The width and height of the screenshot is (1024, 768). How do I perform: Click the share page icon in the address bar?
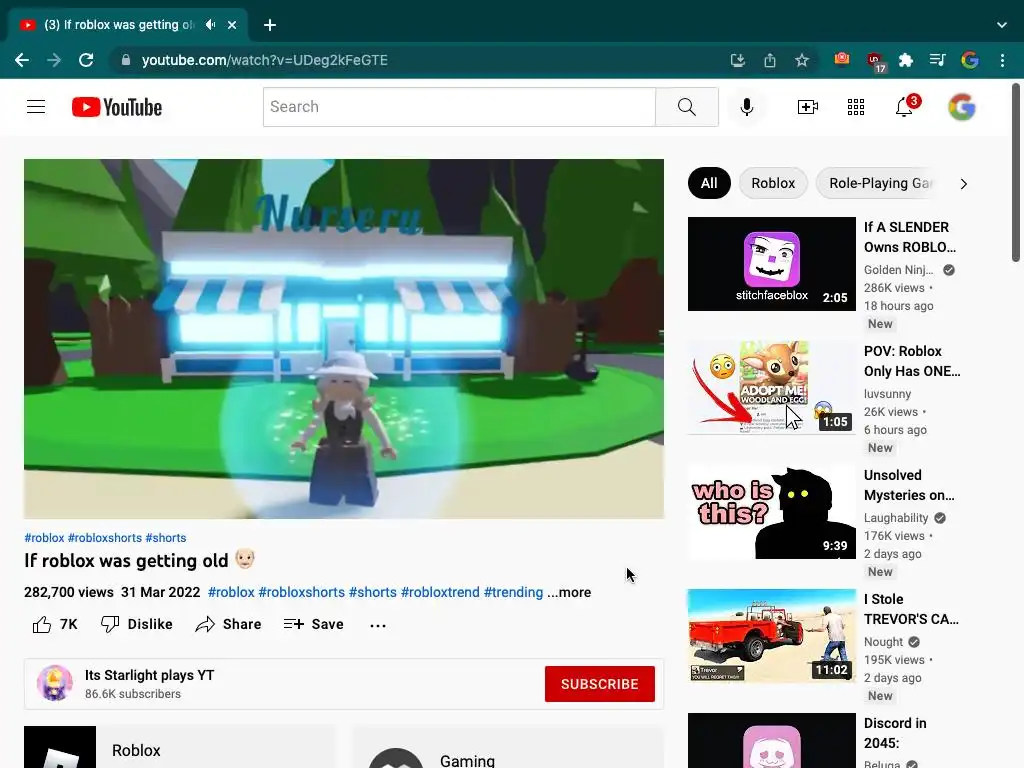pyautogui.click(x=770, y=60)
